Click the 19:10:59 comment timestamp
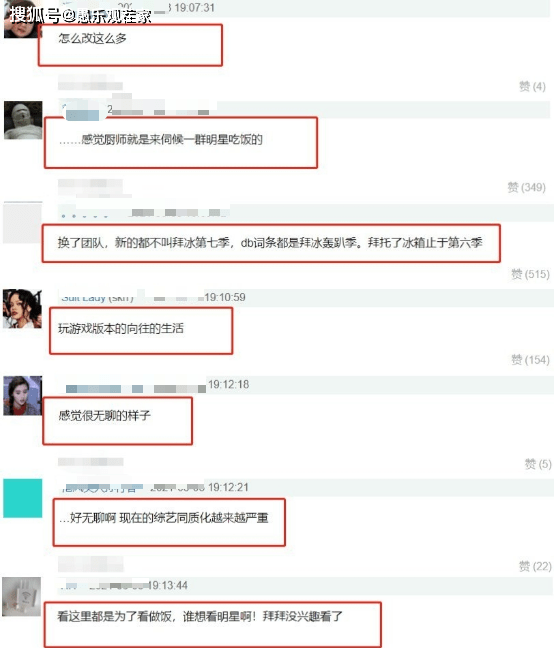This screenshot has height=649, width=554. click(225, 297)
